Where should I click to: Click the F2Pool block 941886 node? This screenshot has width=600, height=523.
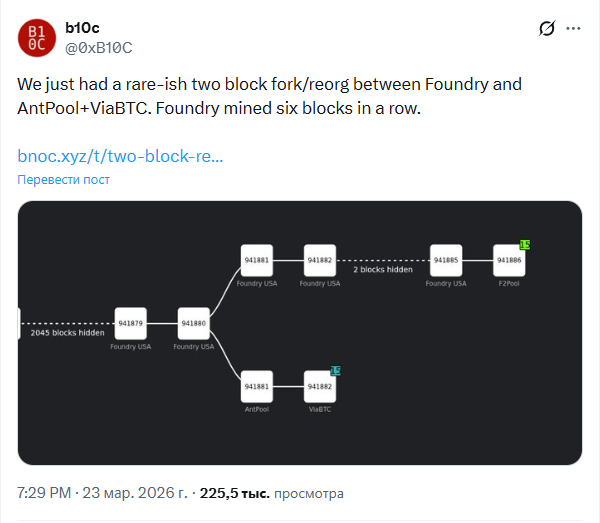tap(509, 260)
